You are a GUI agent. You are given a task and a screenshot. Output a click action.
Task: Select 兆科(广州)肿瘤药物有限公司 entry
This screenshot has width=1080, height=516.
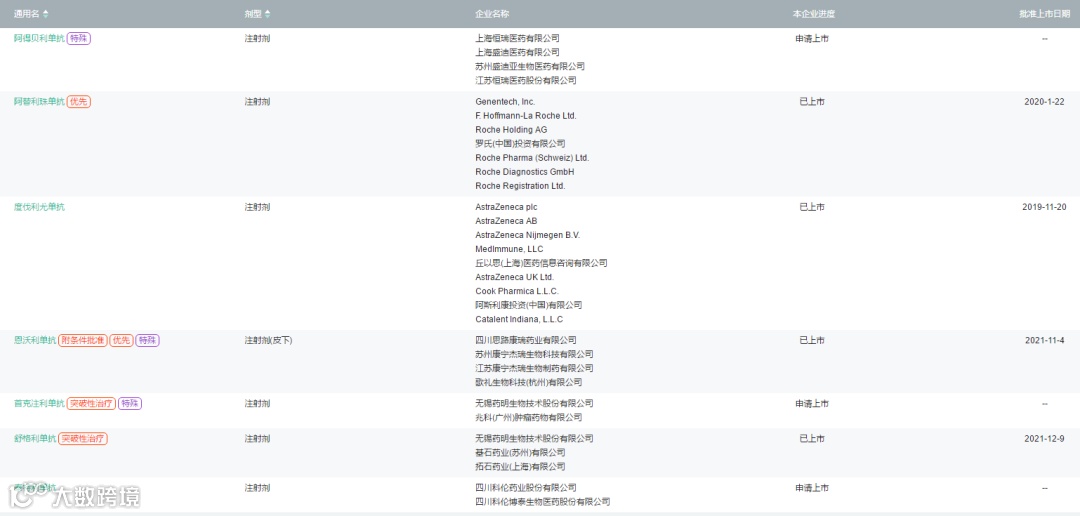point(528,417)
